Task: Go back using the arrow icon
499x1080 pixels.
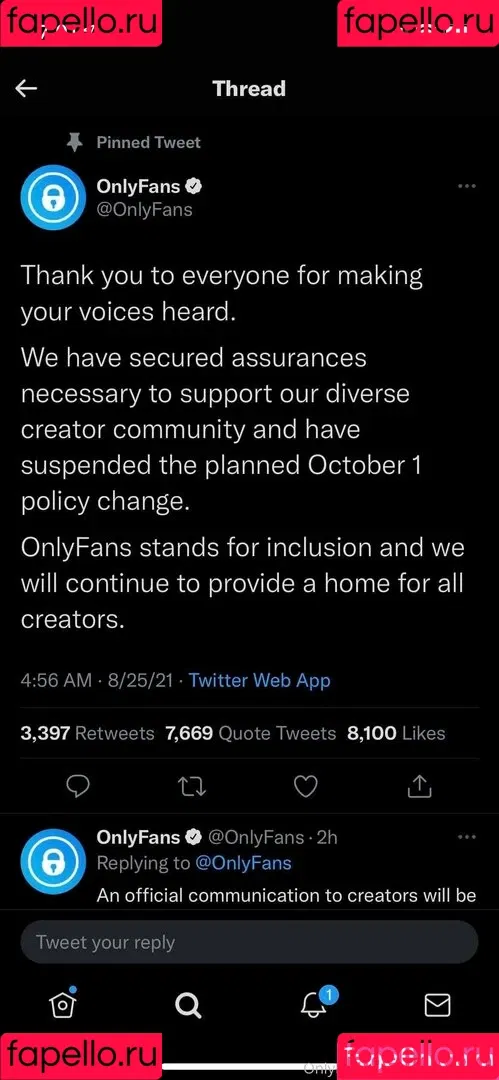Action: [x=26, y=88]
